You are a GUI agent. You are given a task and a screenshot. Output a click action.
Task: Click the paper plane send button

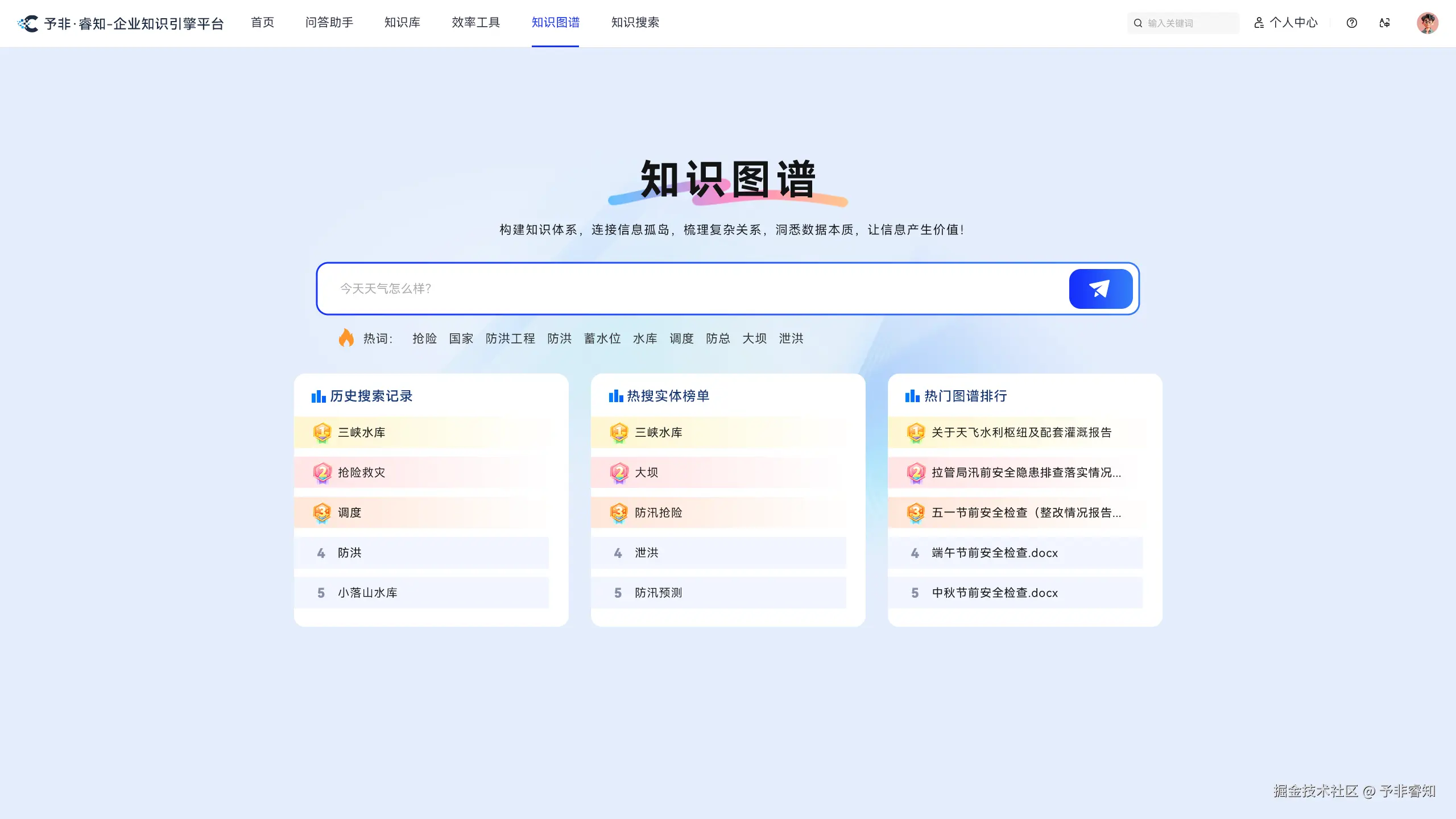tap(1101, 289)
